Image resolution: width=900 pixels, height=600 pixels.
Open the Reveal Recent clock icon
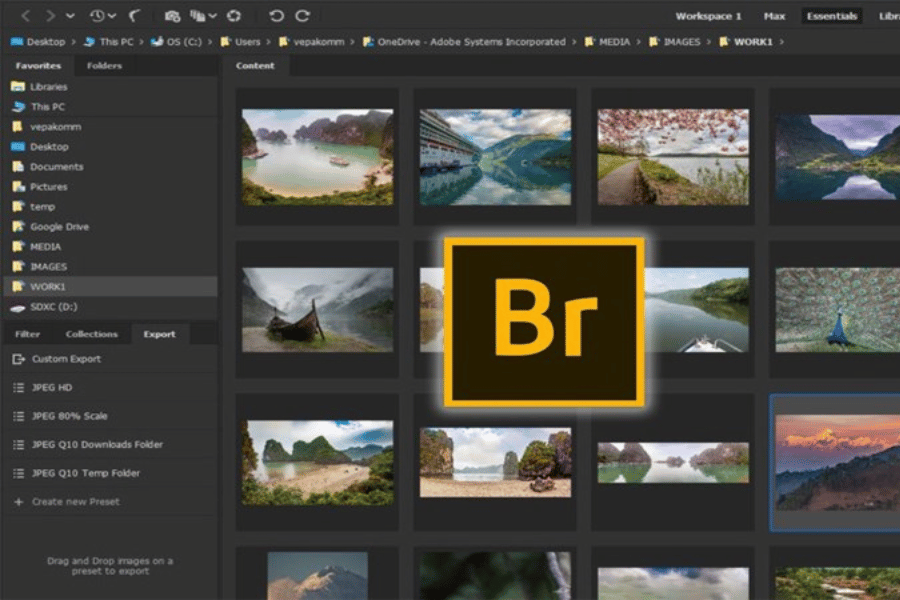(98, 16)
